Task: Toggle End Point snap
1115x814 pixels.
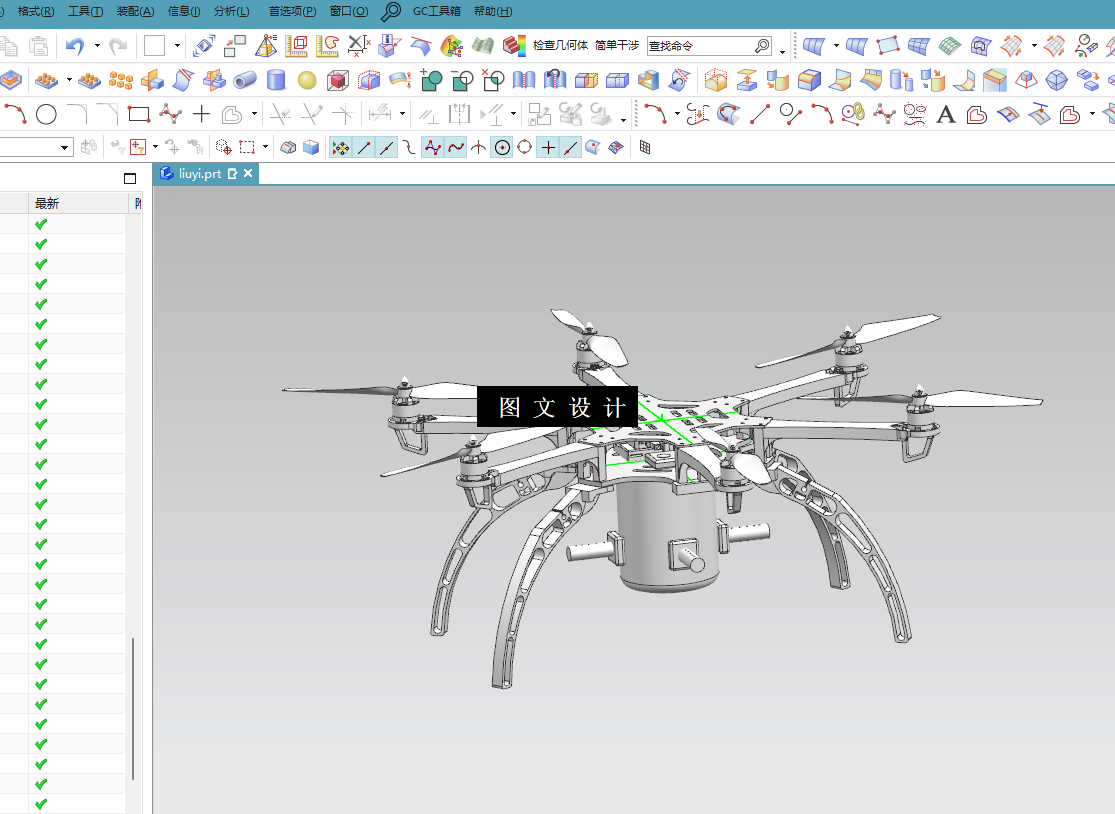Action: 363,148
